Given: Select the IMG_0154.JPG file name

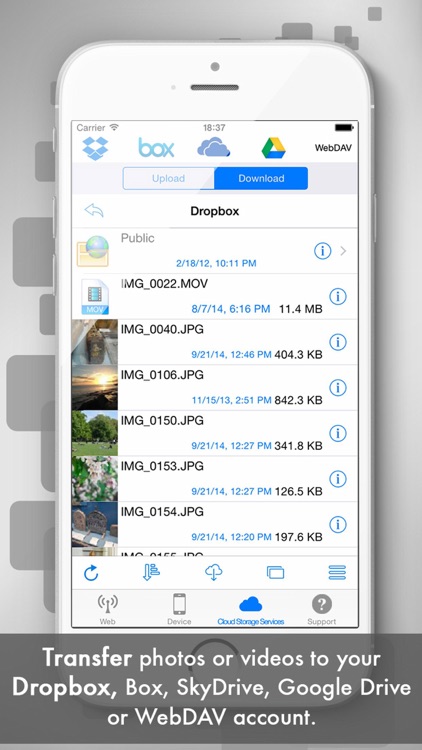Looking at the screenshot, I should point(162,511).
